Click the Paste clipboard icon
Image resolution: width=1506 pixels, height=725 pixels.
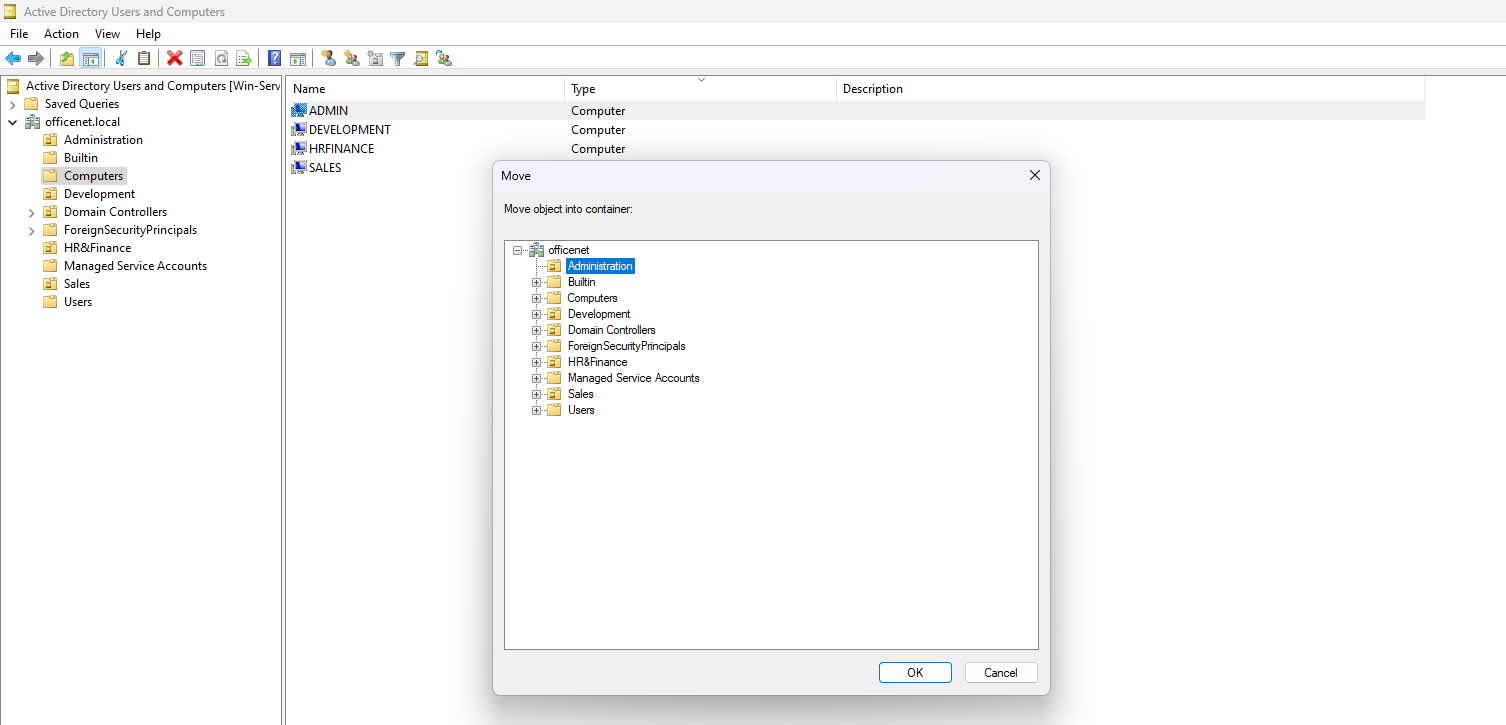click(x=144, y=58)
